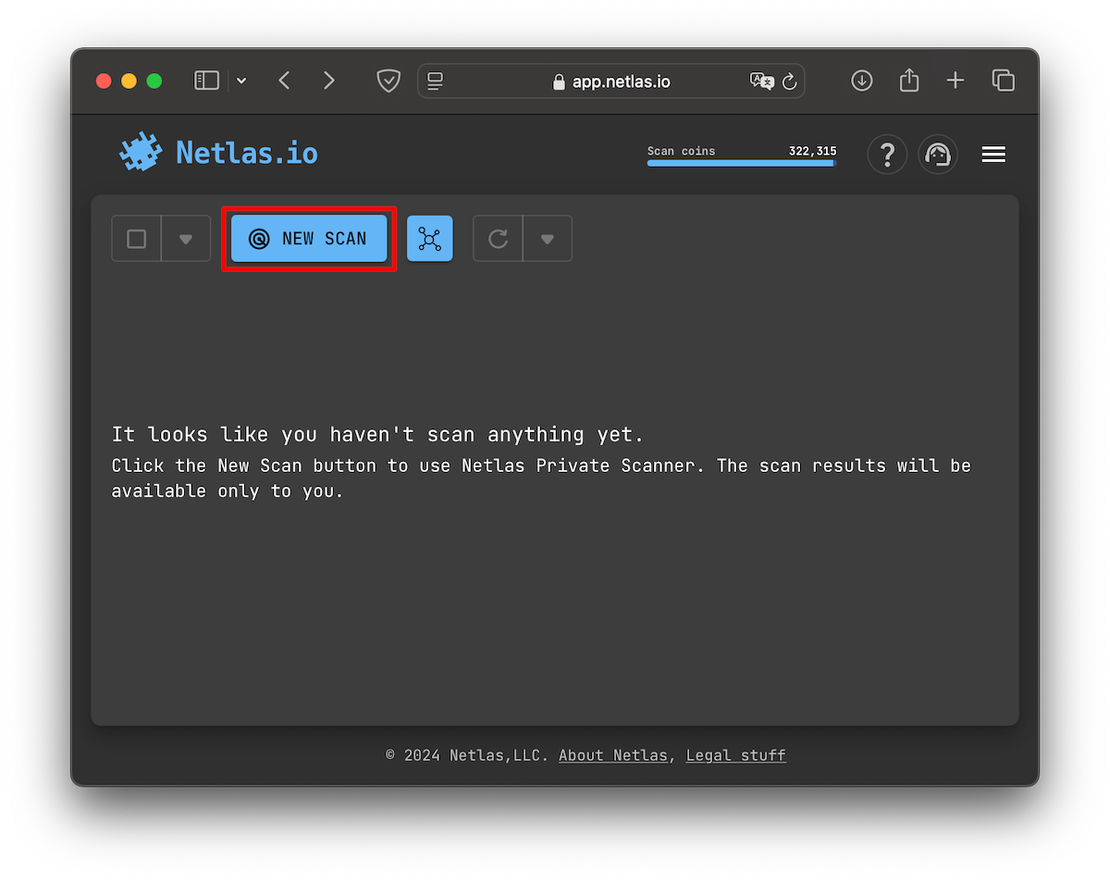The height and width of the screenshot is (880, 1110).
Task: Open the help question mark icon
Action: 886,155
